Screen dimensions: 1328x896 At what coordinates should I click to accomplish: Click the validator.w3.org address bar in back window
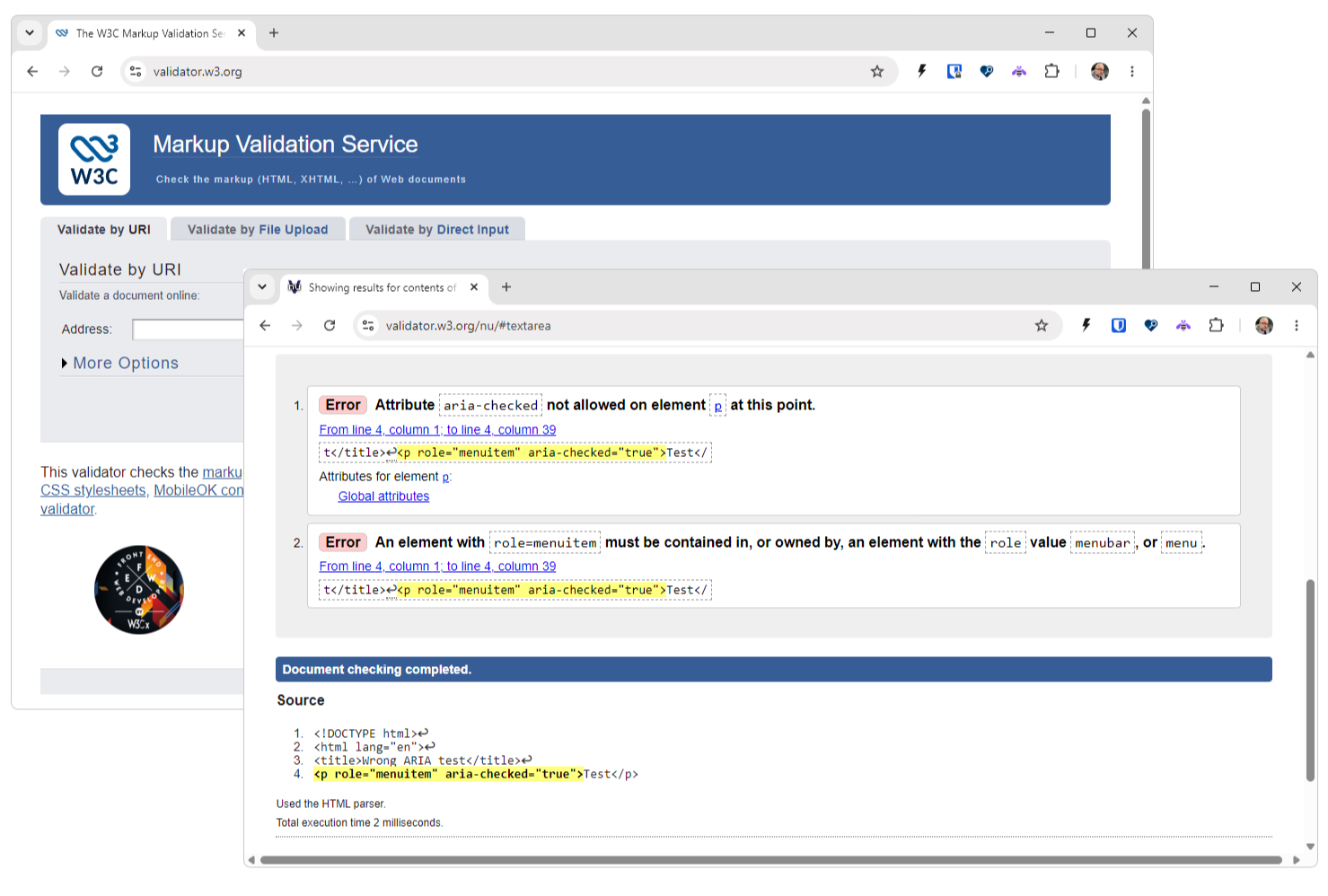tap(509, 72)
